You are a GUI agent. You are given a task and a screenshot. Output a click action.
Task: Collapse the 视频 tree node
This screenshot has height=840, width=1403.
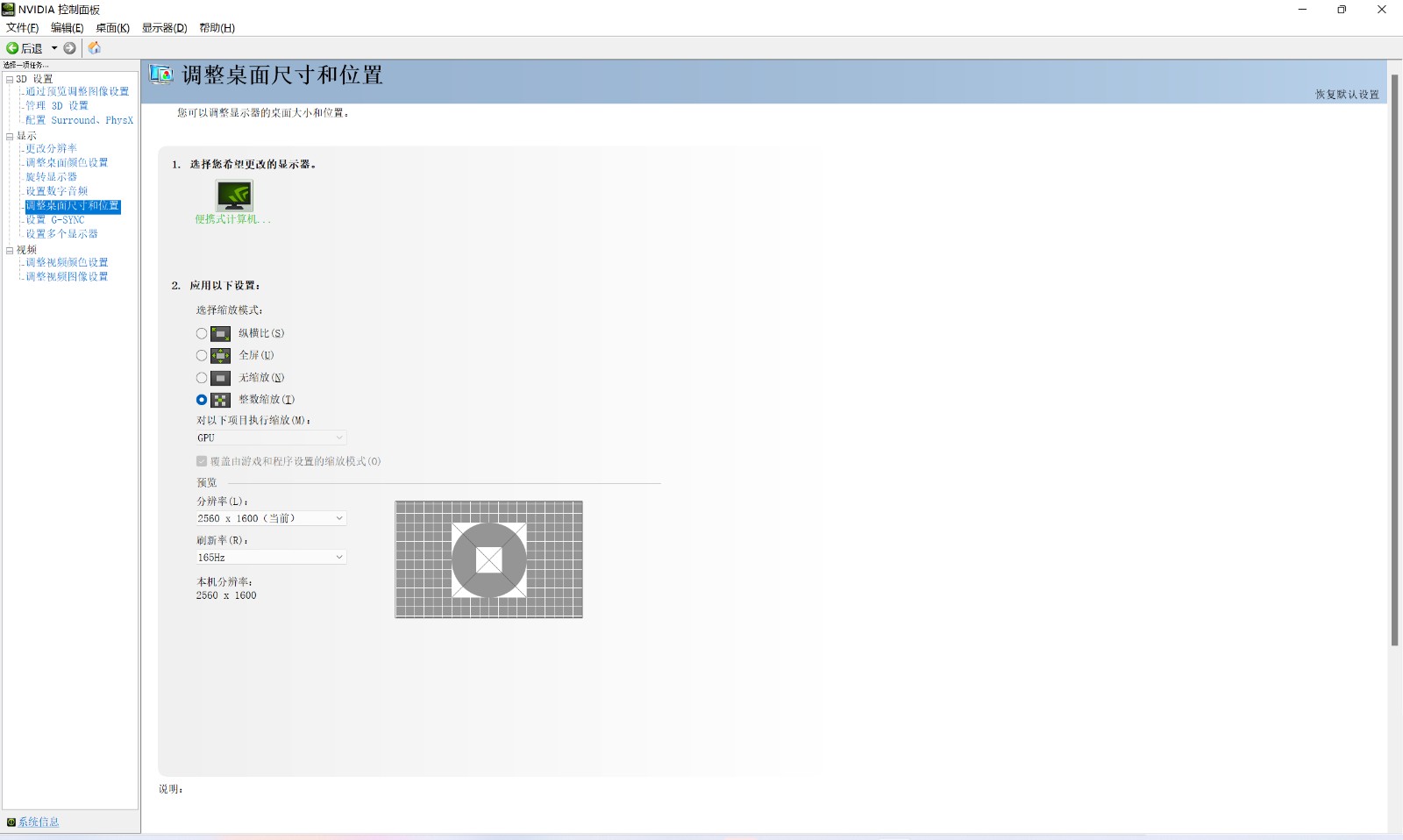coord(10,250)
